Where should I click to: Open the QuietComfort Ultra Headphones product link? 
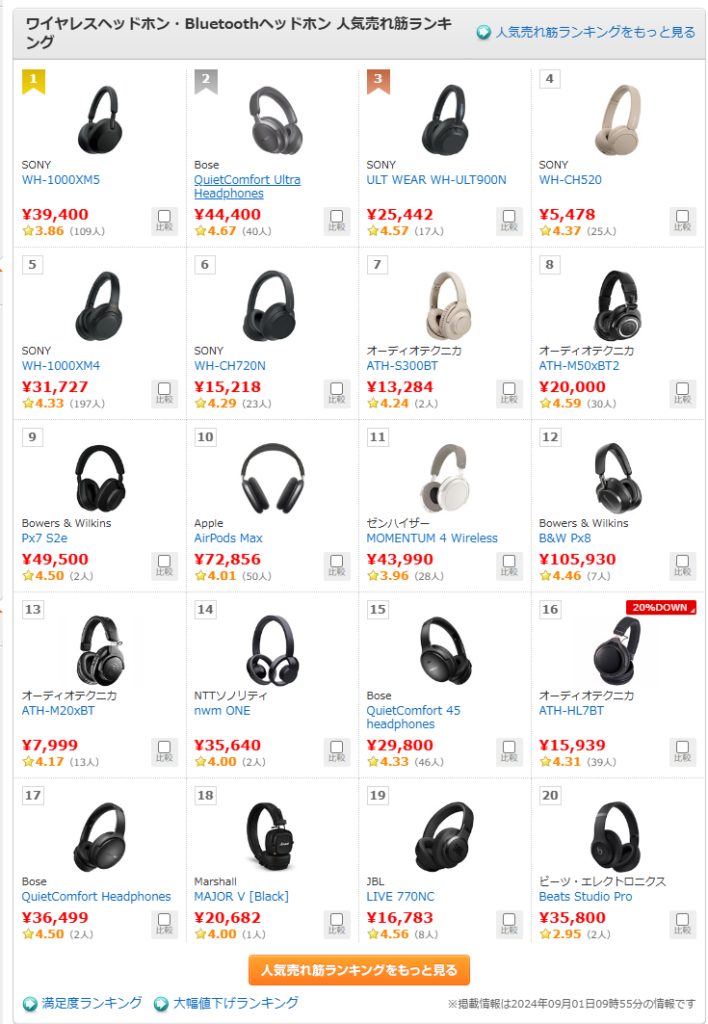(x=247, y=187)
